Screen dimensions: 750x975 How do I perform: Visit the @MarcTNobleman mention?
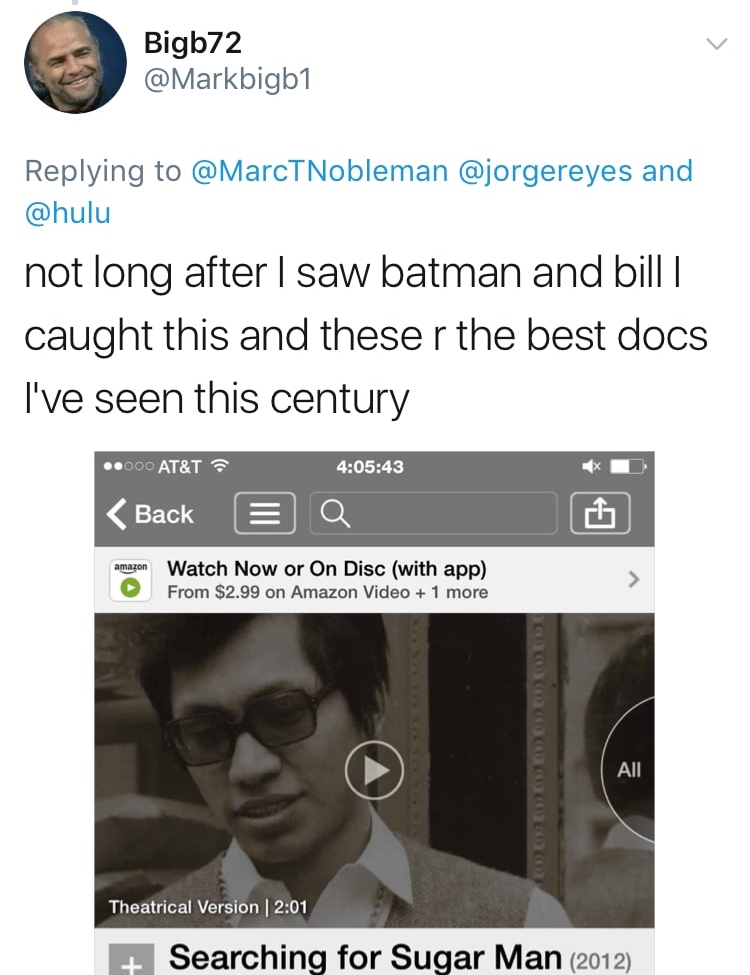(x=319, y=171)
